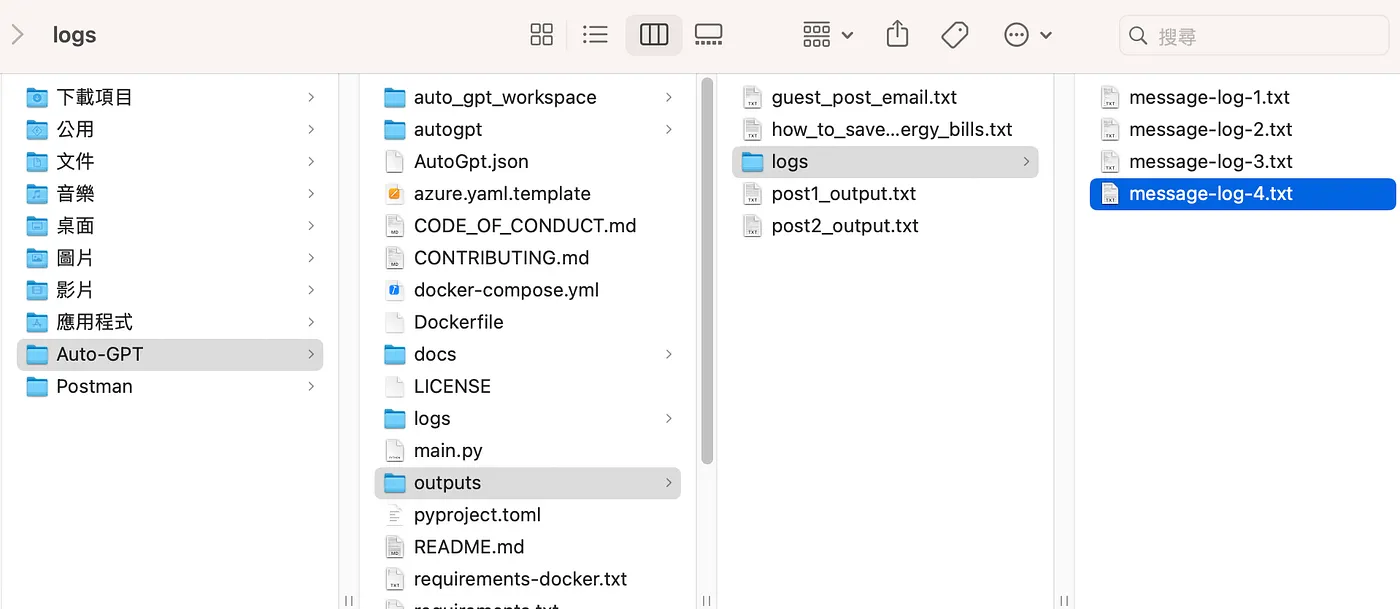Switch to list view
Image resolution: width=1400 pixels, height=609 pixels.
pos(595,35)
